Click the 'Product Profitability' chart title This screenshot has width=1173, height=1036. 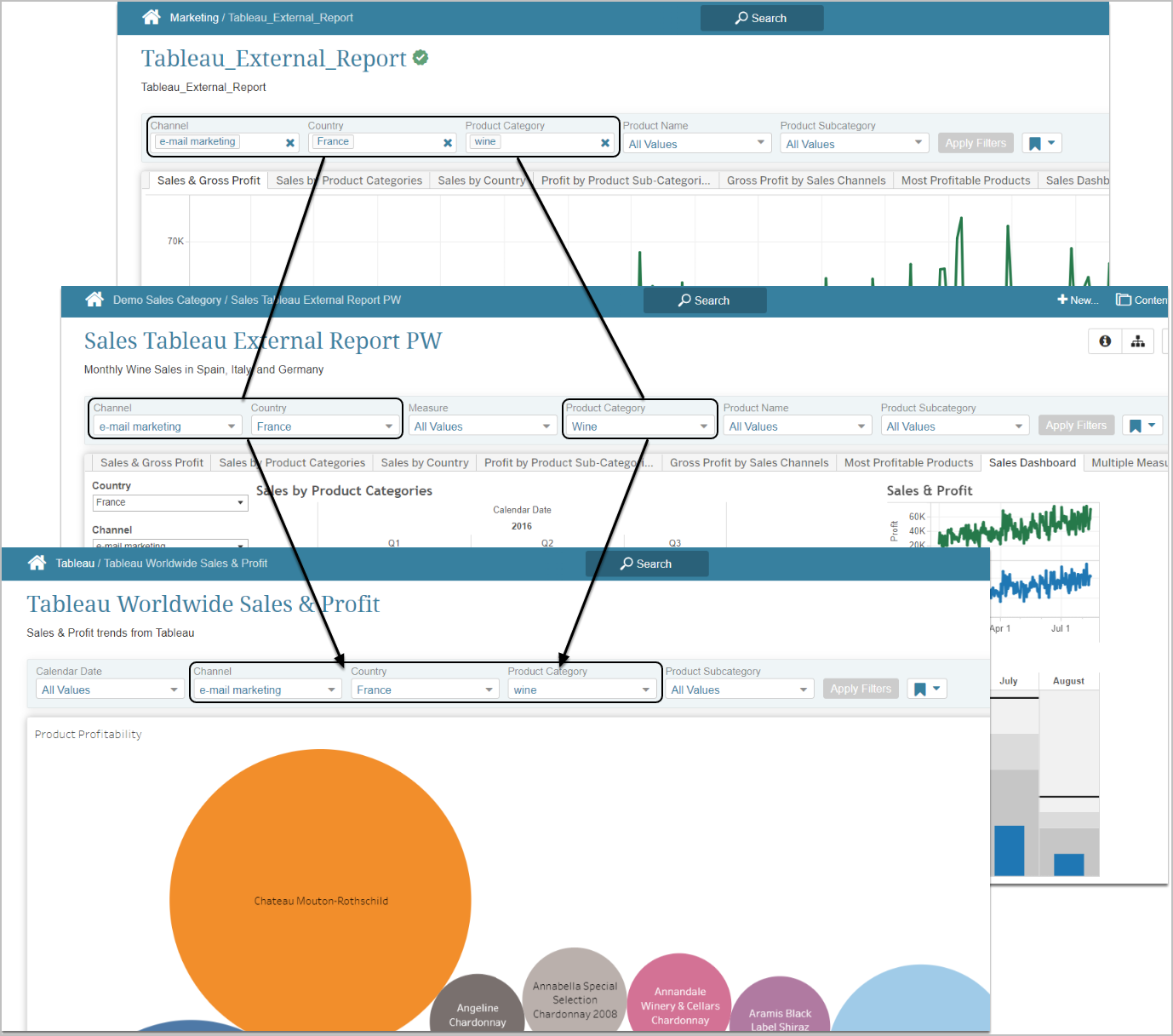pos(89,735)
